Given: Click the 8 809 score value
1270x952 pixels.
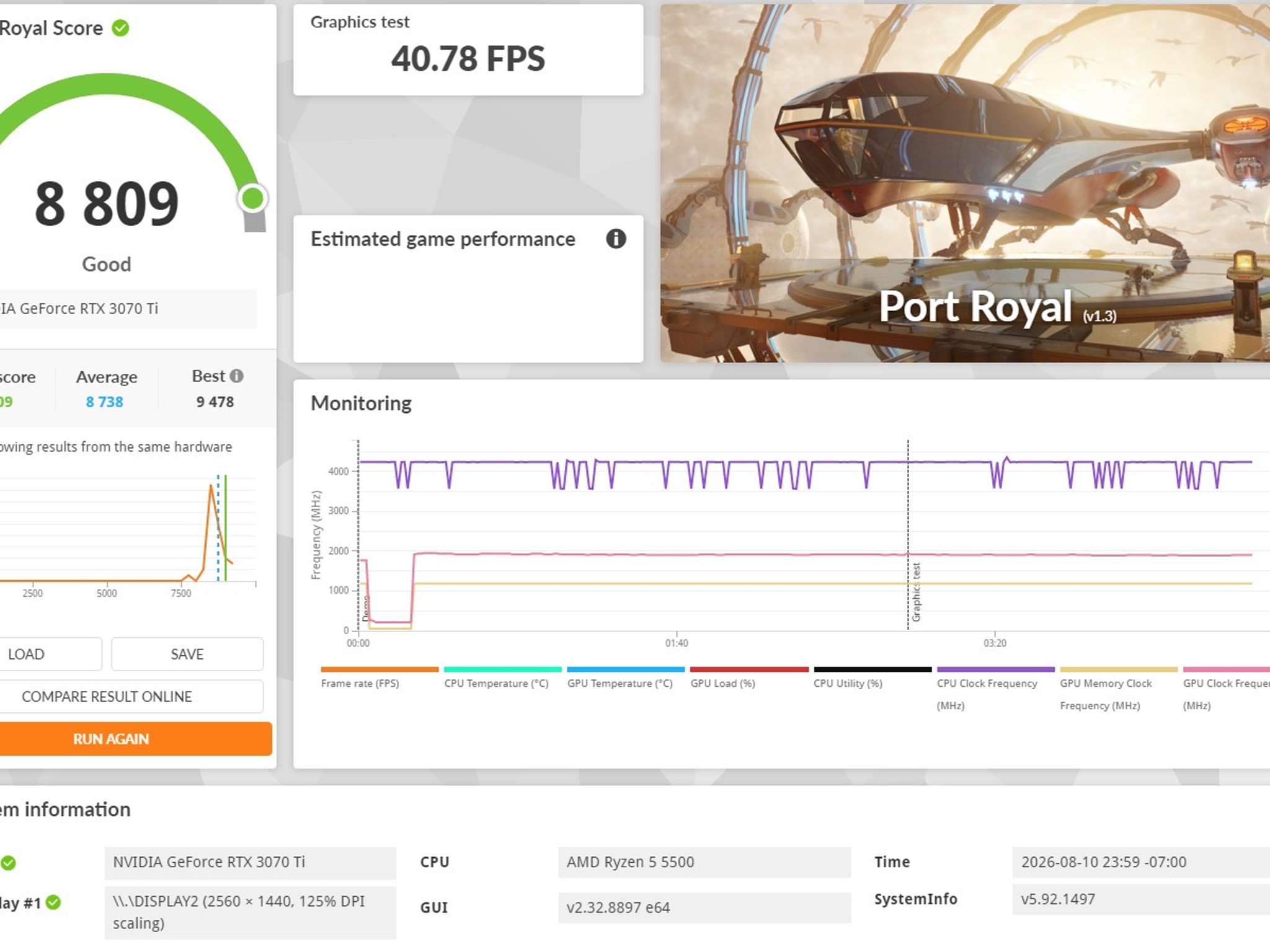Looking at the screenshot, I should click(107, 203).
